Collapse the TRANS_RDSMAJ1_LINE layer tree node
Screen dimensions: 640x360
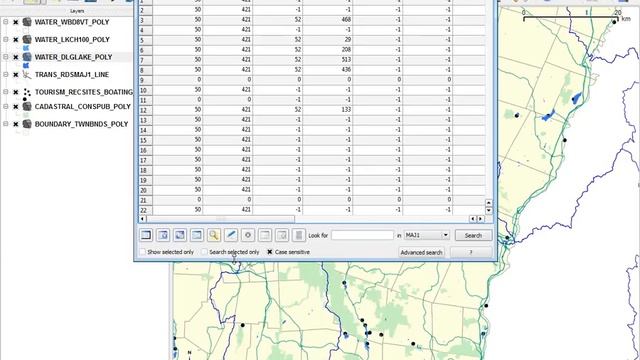coord(6,75)
